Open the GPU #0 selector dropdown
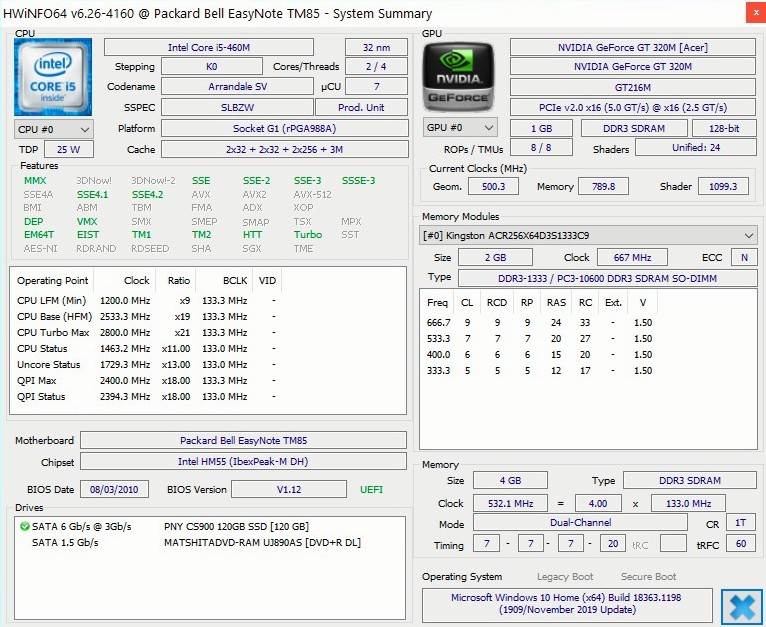Screen dimensions: 766x627 [x=460, y=128]
